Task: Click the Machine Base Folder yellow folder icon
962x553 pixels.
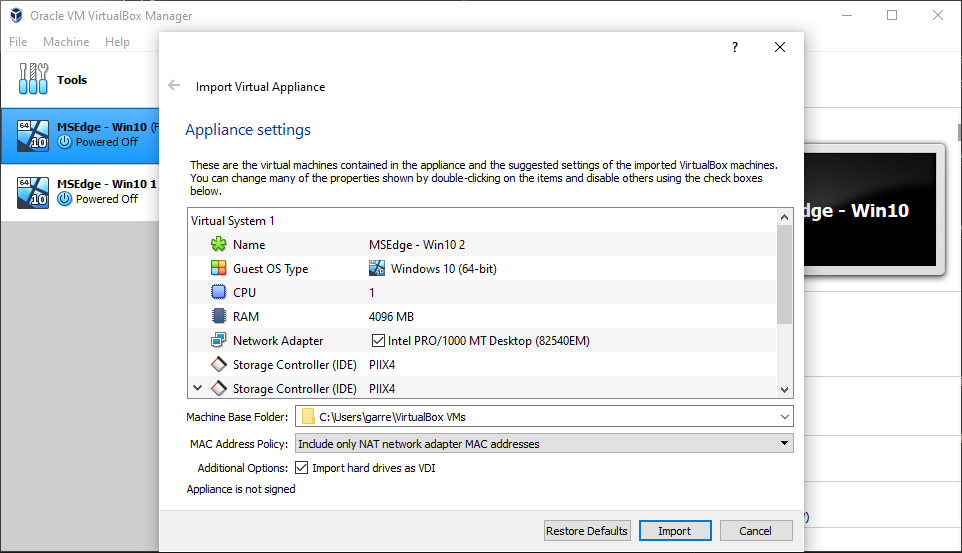Action: click(308, 417)
